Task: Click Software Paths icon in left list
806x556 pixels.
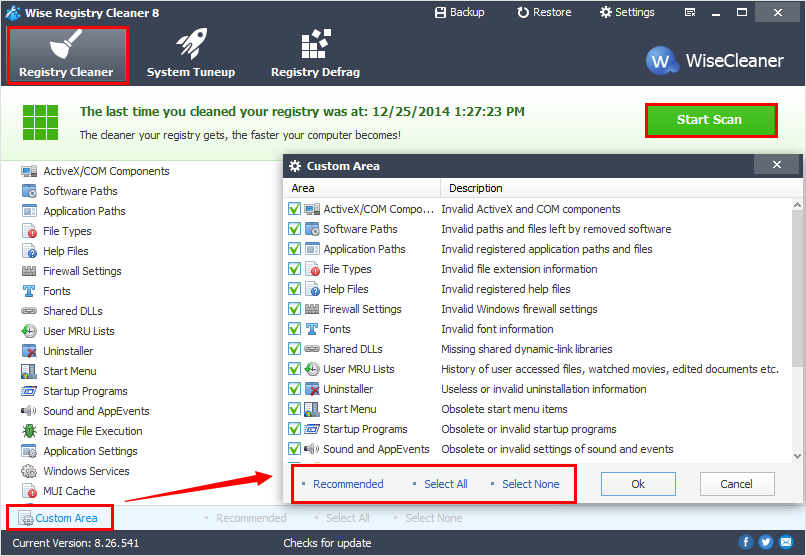Action: 29,191
